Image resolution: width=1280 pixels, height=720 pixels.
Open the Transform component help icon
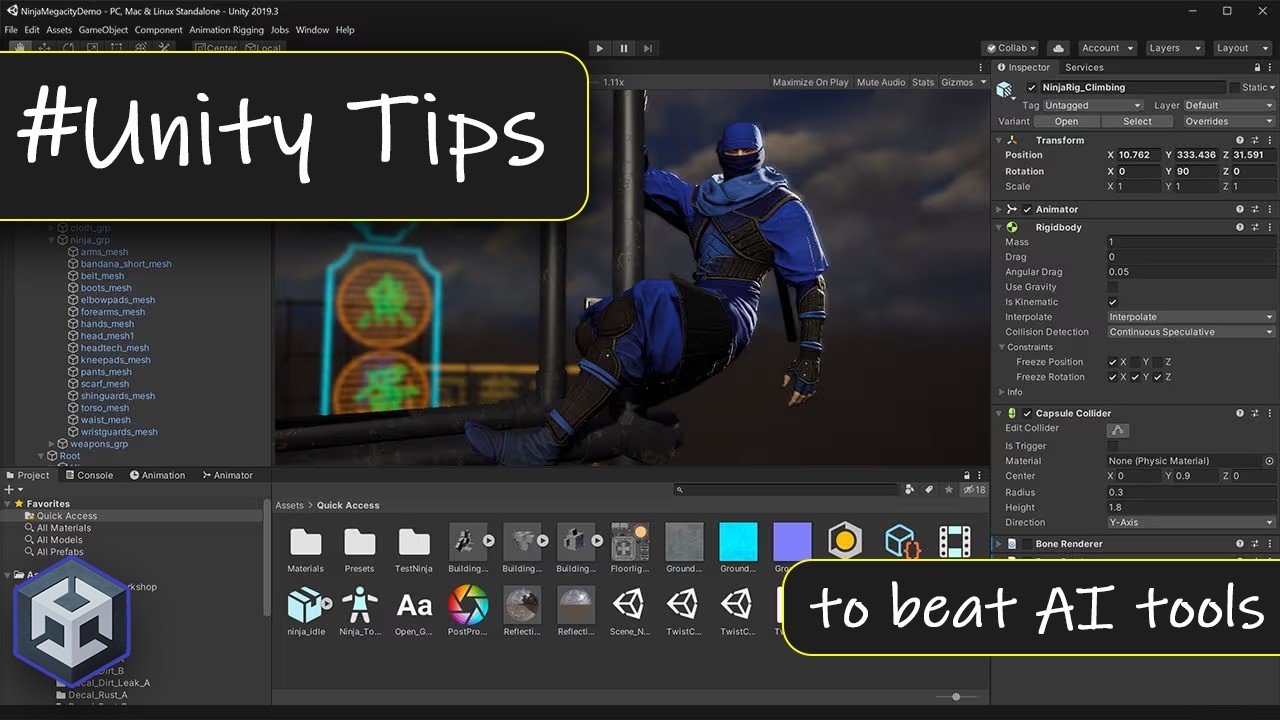click(1240, 140)
